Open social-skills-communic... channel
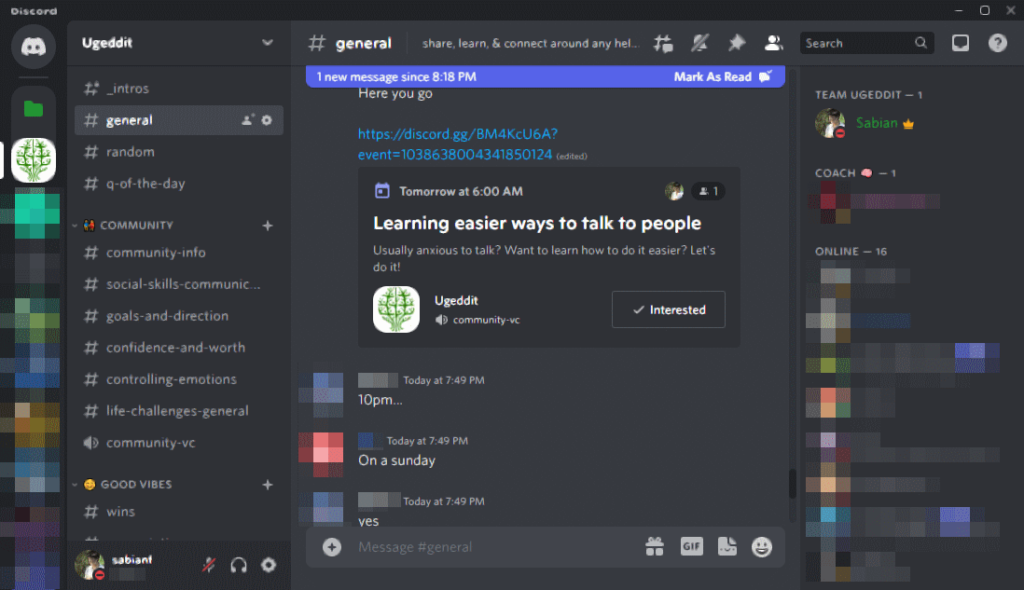Viewport: 1024px width, 590px height. [x=178, y=284]
